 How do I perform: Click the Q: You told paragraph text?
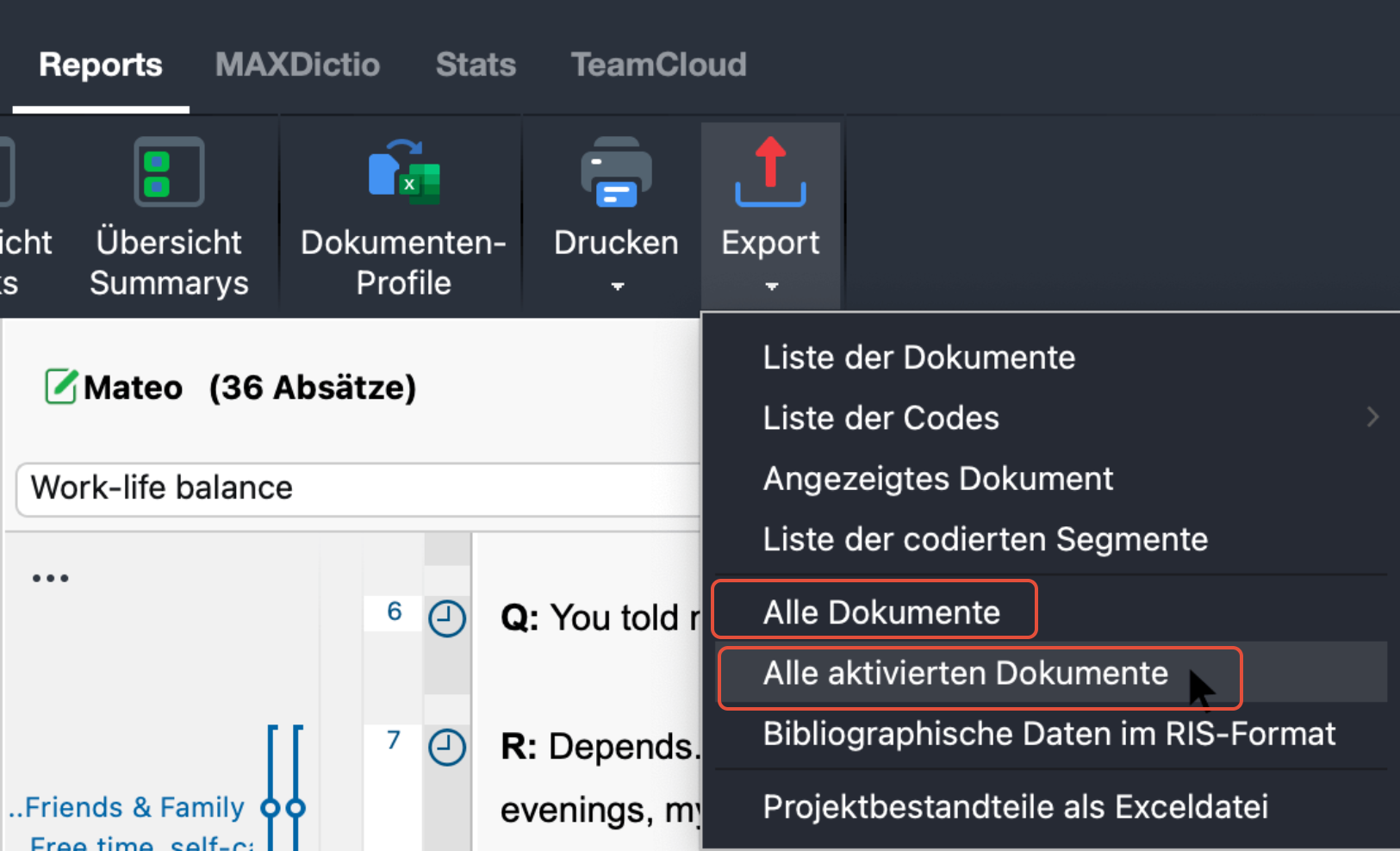600,618
